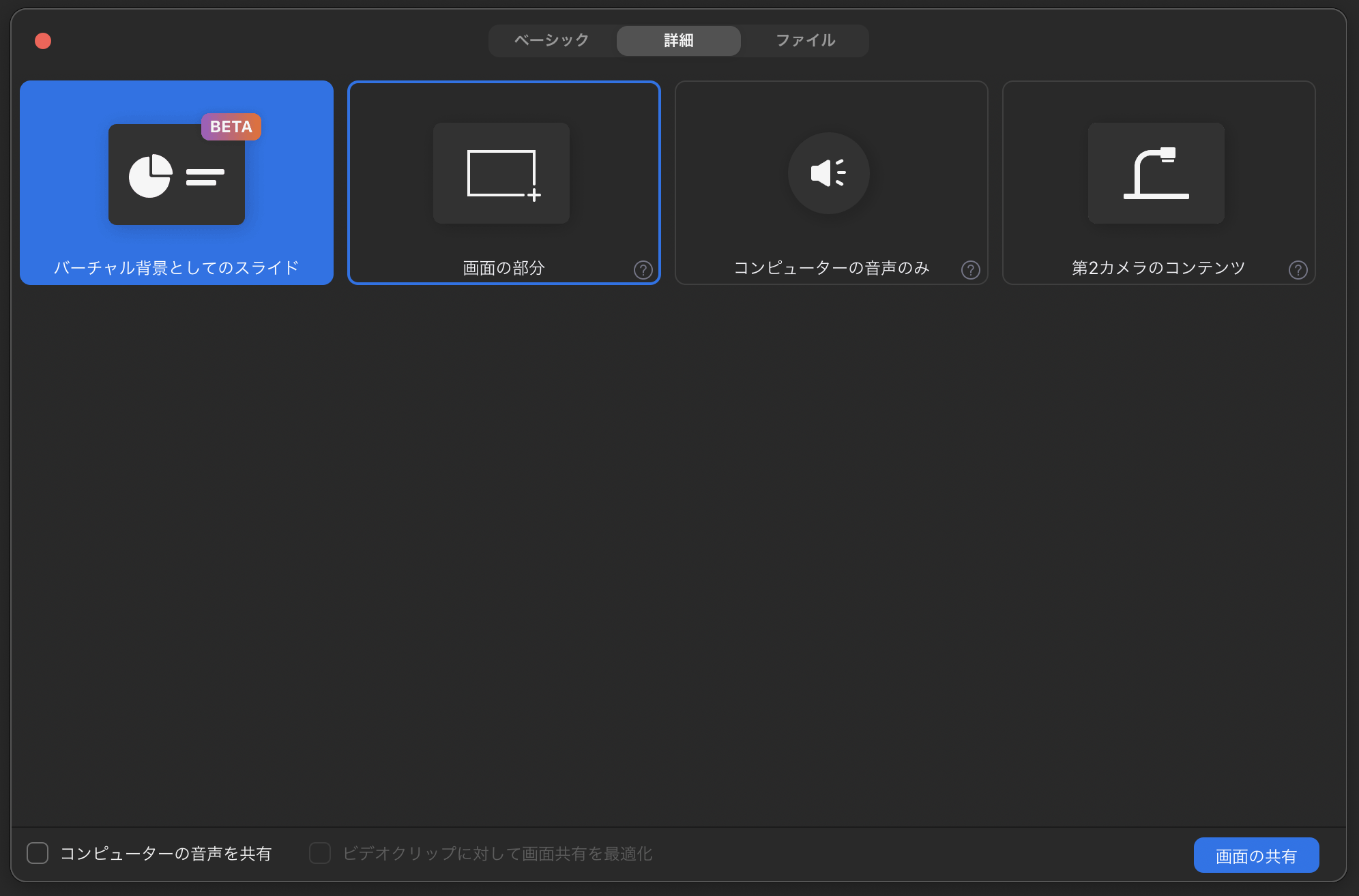The height and width of the screenshot is (896, 1359).
Task: Enable コンピューターの音声を共有 checkbox
Action: 38,853
